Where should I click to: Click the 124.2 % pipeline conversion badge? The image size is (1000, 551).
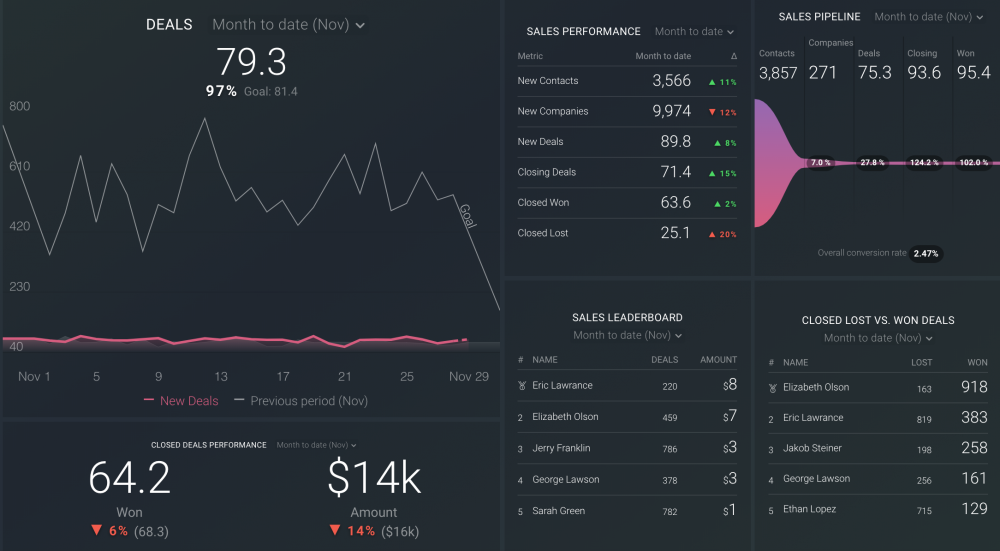[x=925, y=163]
